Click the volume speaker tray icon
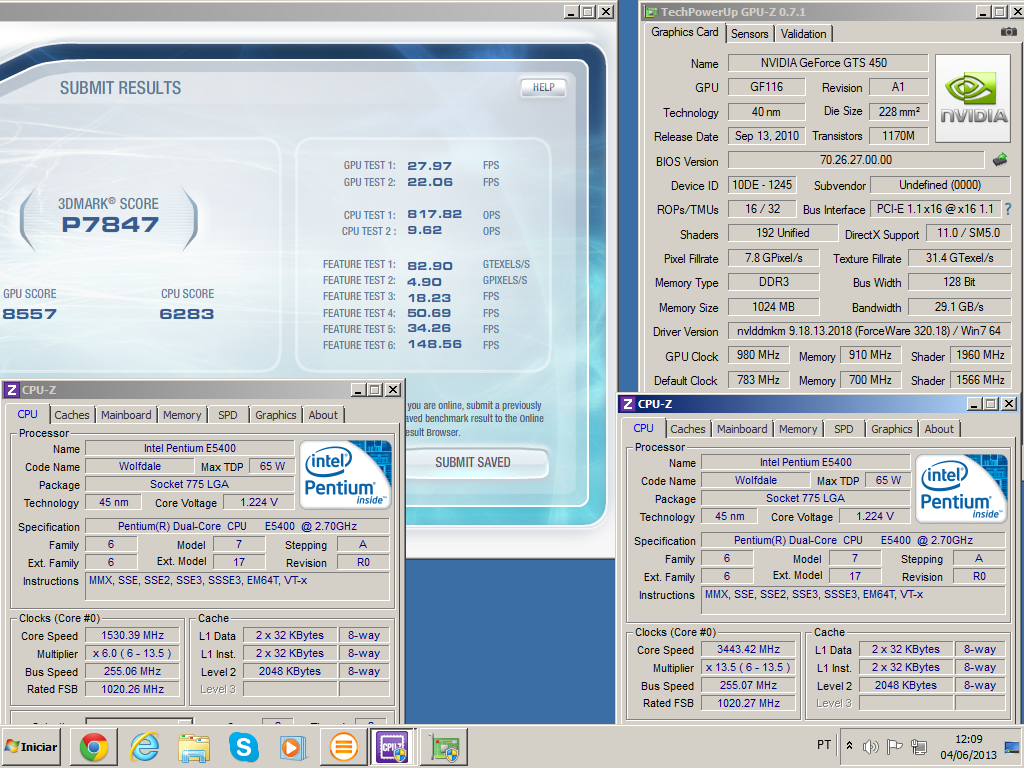 pyautogui.click(x=871, y=746)
